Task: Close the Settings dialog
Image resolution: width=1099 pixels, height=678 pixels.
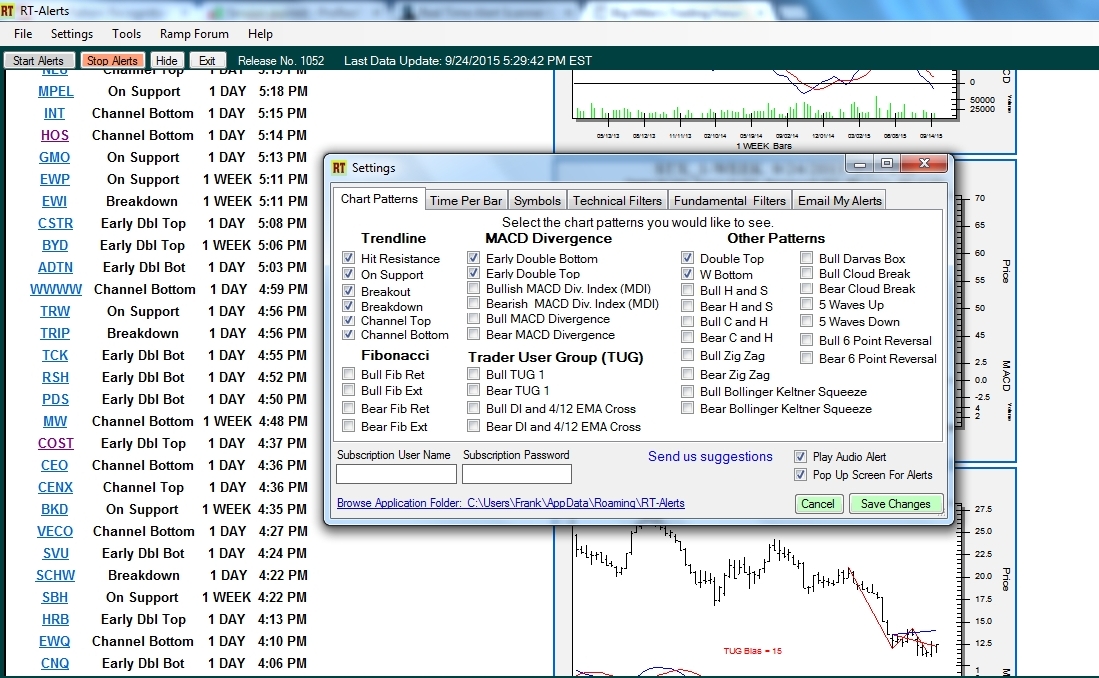Action: pos(924,164)
